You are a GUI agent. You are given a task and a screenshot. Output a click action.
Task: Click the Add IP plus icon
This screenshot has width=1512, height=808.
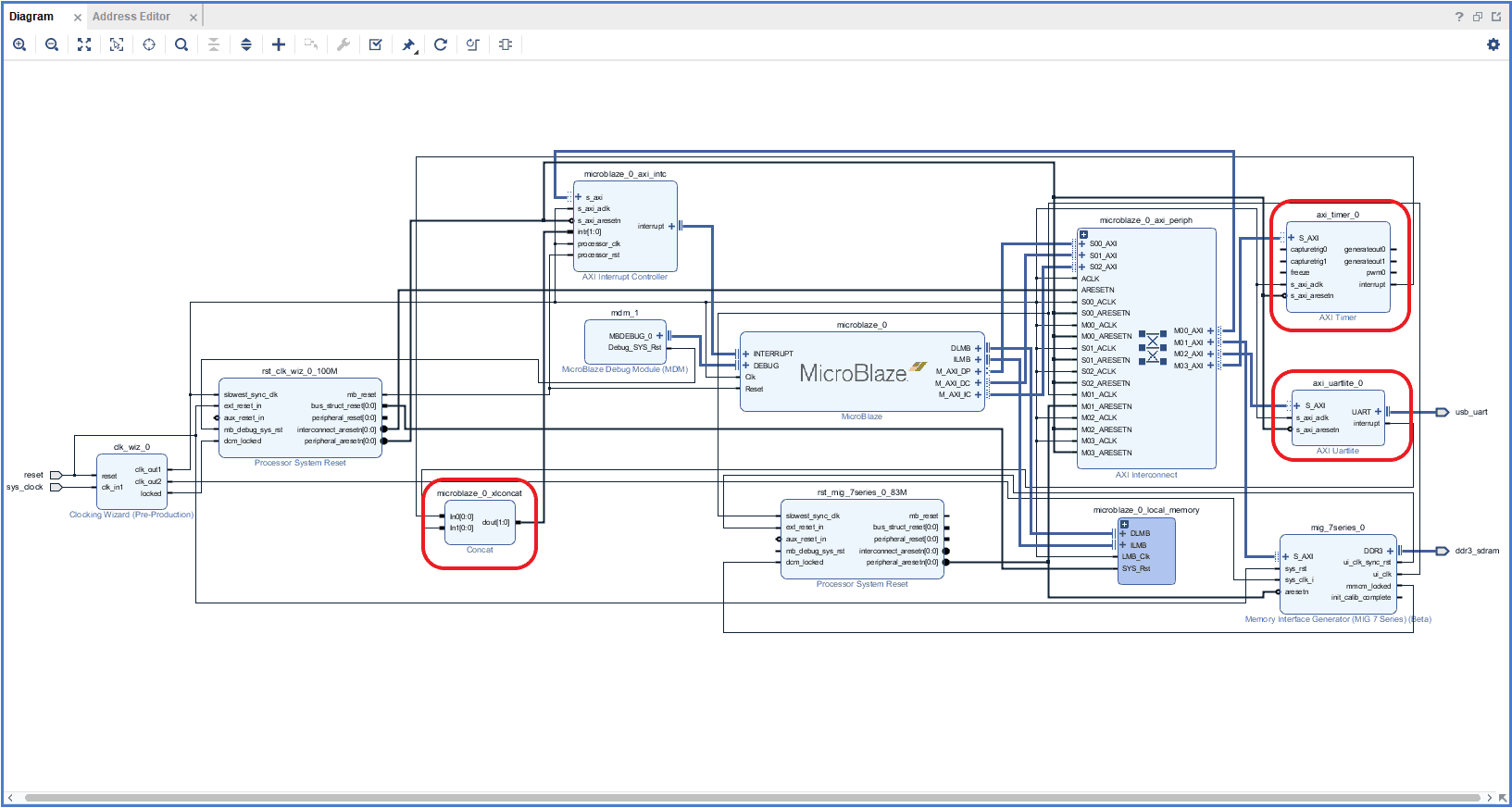(279, 44)
